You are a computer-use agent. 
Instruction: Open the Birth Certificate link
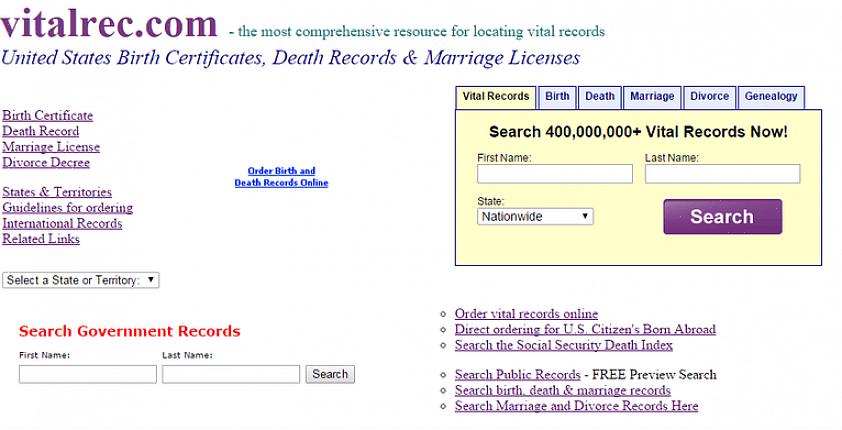pyautogui.click(x=47, y=116)
